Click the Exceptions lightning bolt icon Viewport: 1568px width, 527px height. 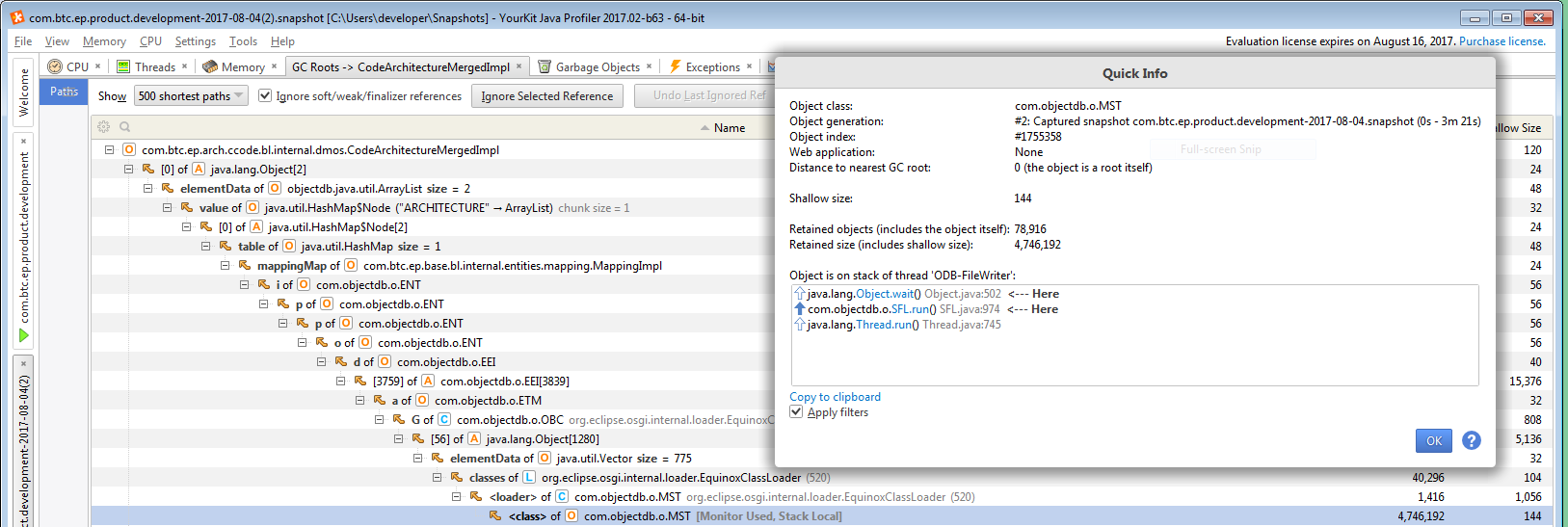tap(675, 66)
